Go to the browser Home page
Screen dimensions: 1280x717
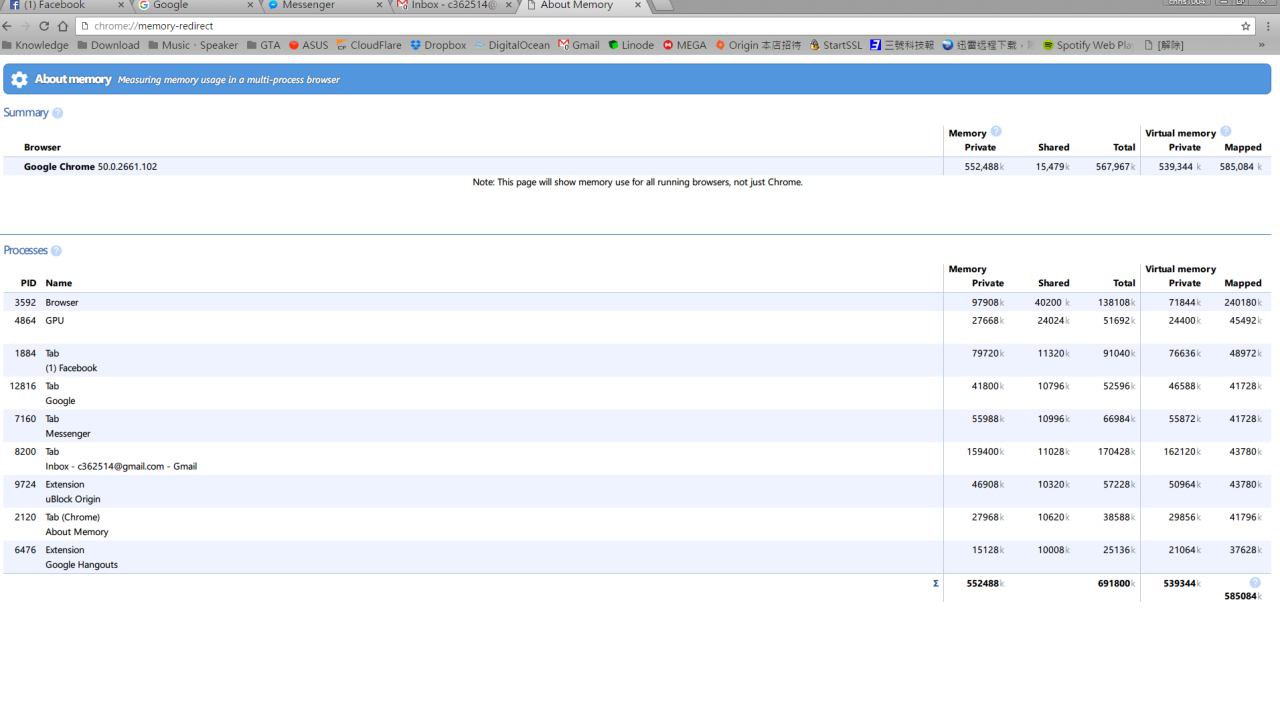pyautogui.click(x=62, y=26)
